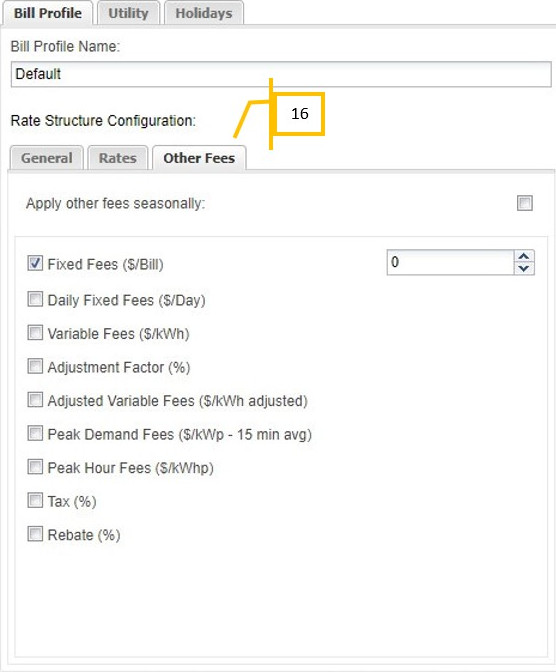Enable the Rebate (%) checkbox
Screen dimensions: 556x672
(x=35, y=534)
